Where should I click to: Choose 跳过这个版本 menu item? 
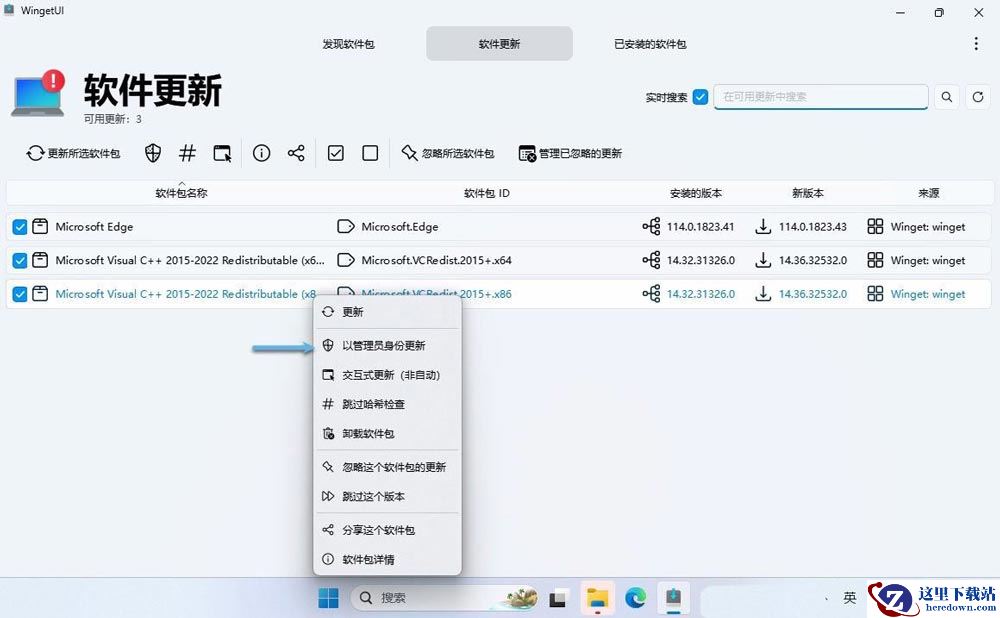pyautogui.click(x=387, y=496)
